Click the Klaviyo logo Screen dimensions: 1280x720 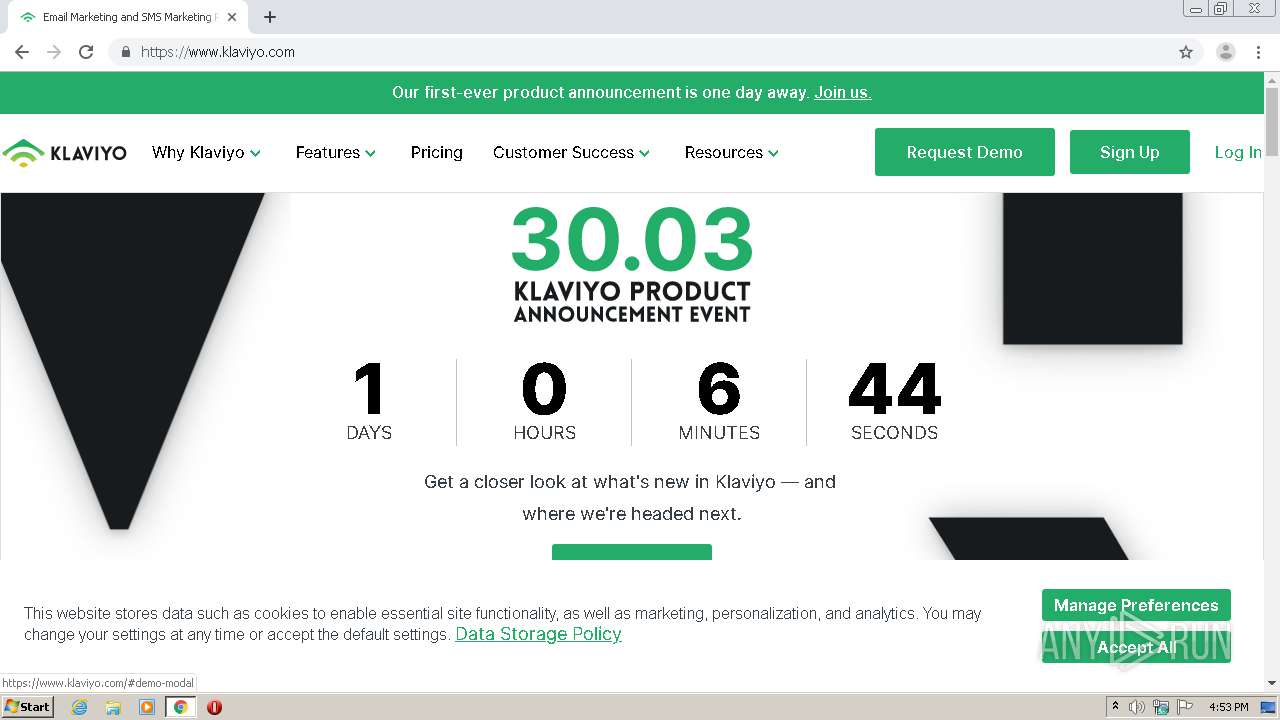tap(65, 153)
